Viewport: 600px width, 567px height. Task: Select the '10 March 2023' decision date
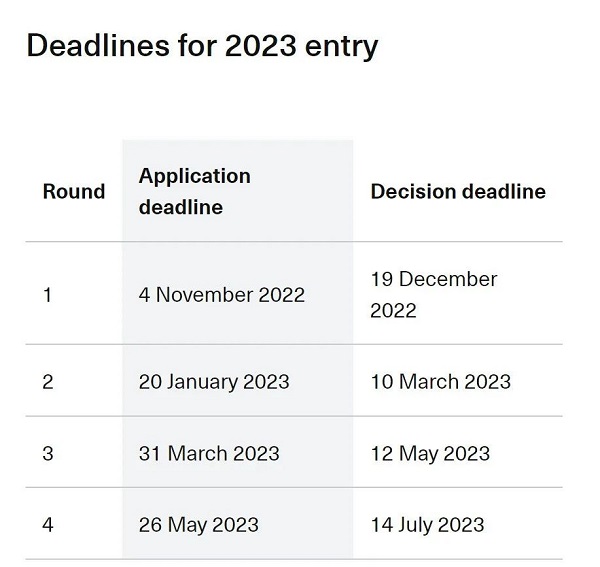click(x=440, y=381)
